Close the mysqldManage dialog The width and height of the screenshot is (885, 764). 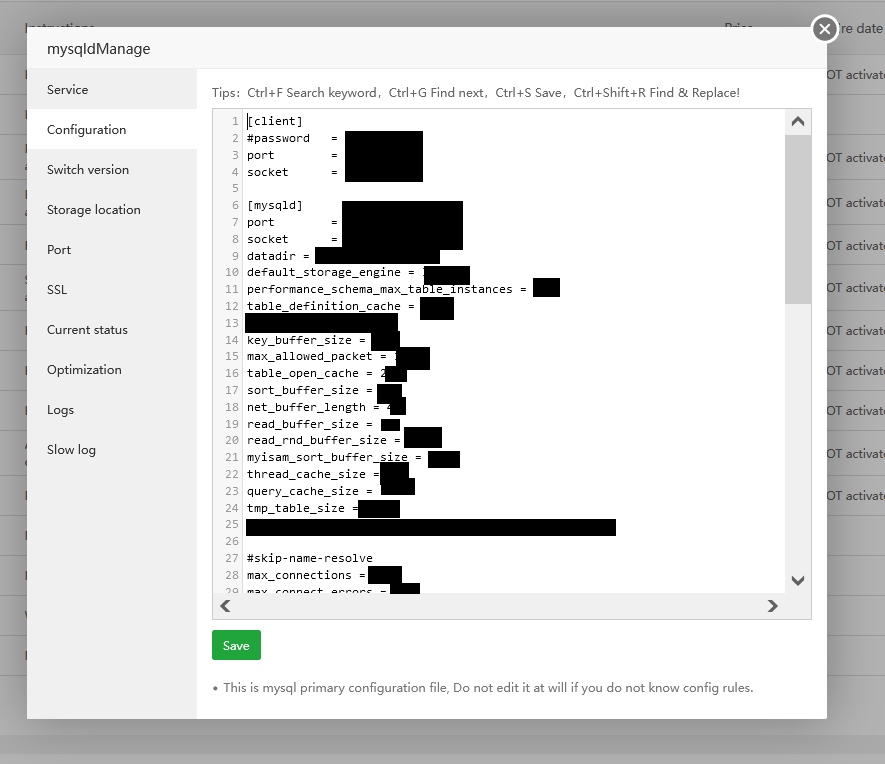tap(825, 28)
